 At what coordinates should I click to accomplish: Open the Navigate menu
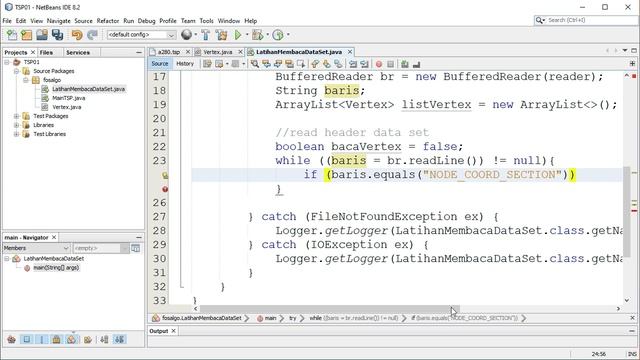pyautogui.click(x=58, y=21)
